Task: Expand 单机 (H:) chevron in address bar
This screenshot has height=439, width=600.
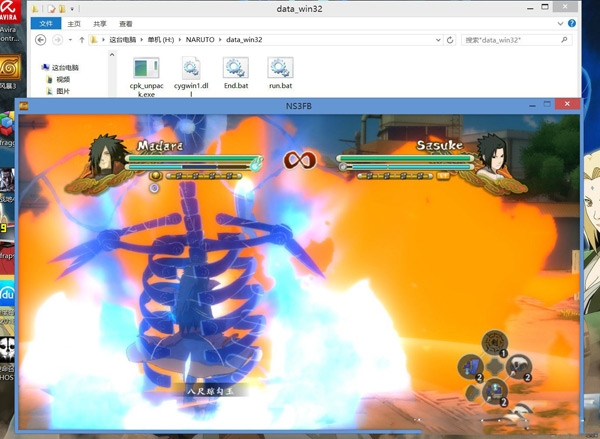Action: coord(180,40)
